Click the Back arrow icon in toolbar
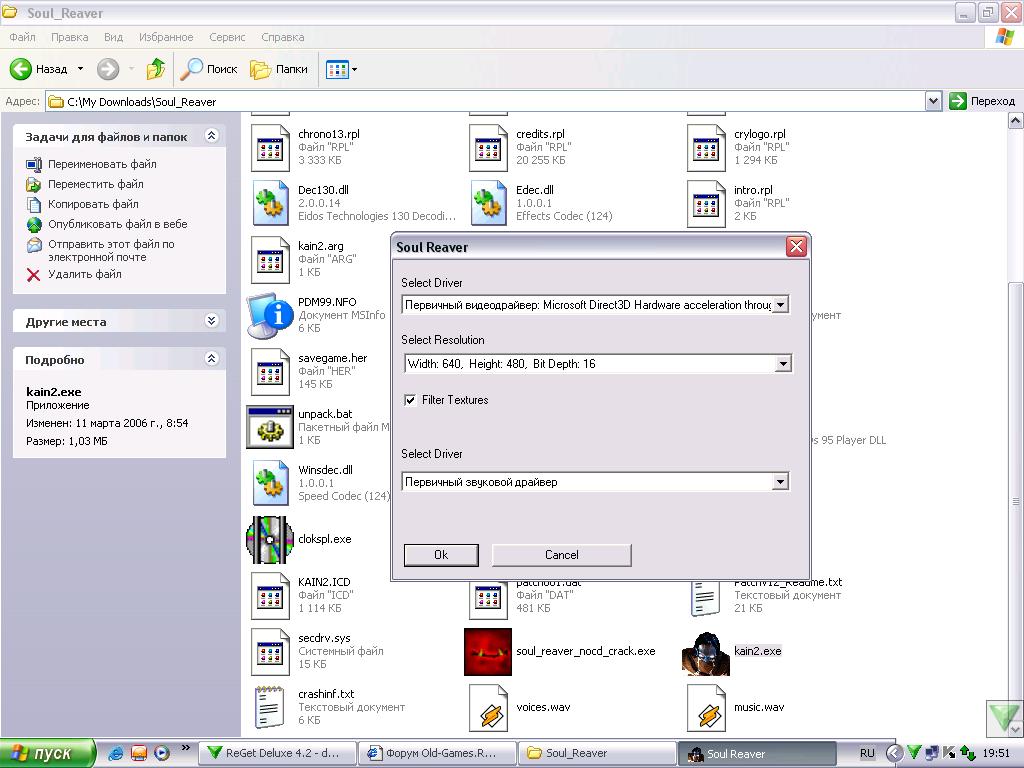1024x768 pixels. pos(21,69)
